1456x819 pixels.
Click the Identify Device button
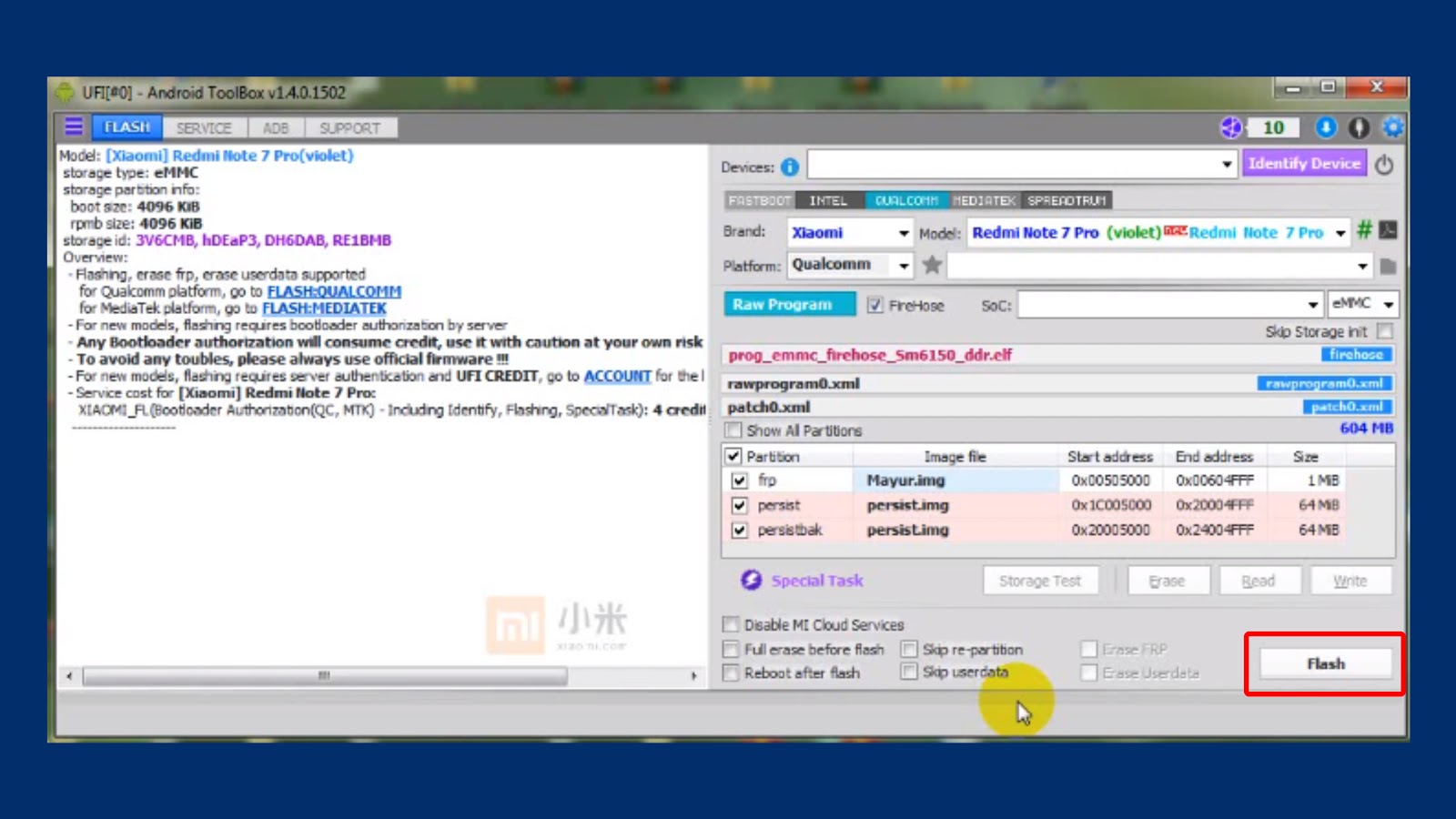tap(1304, 164)
